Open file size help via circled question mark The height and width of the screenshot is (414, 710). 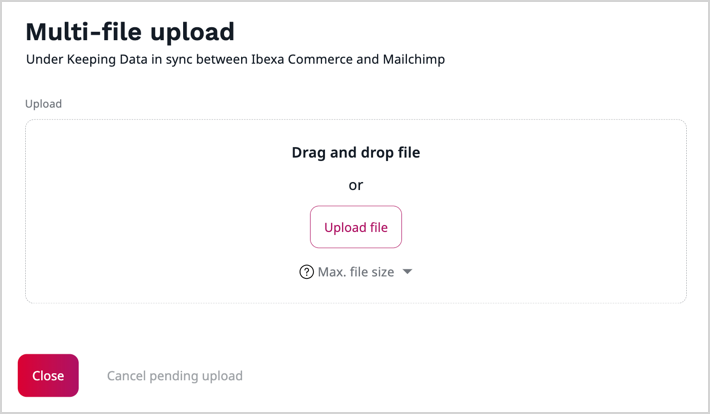click(307, 272)
